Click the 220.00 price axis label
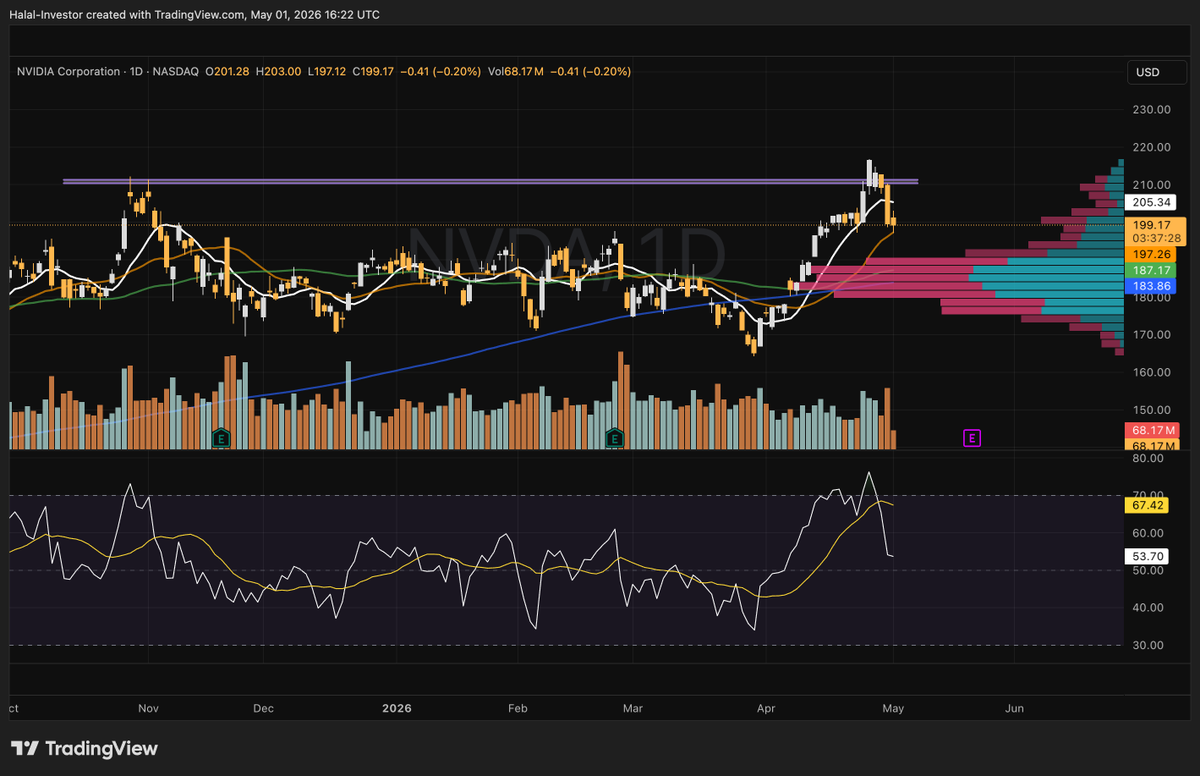Screen dimensions: 1200x776 click(x=1149, y=147)
